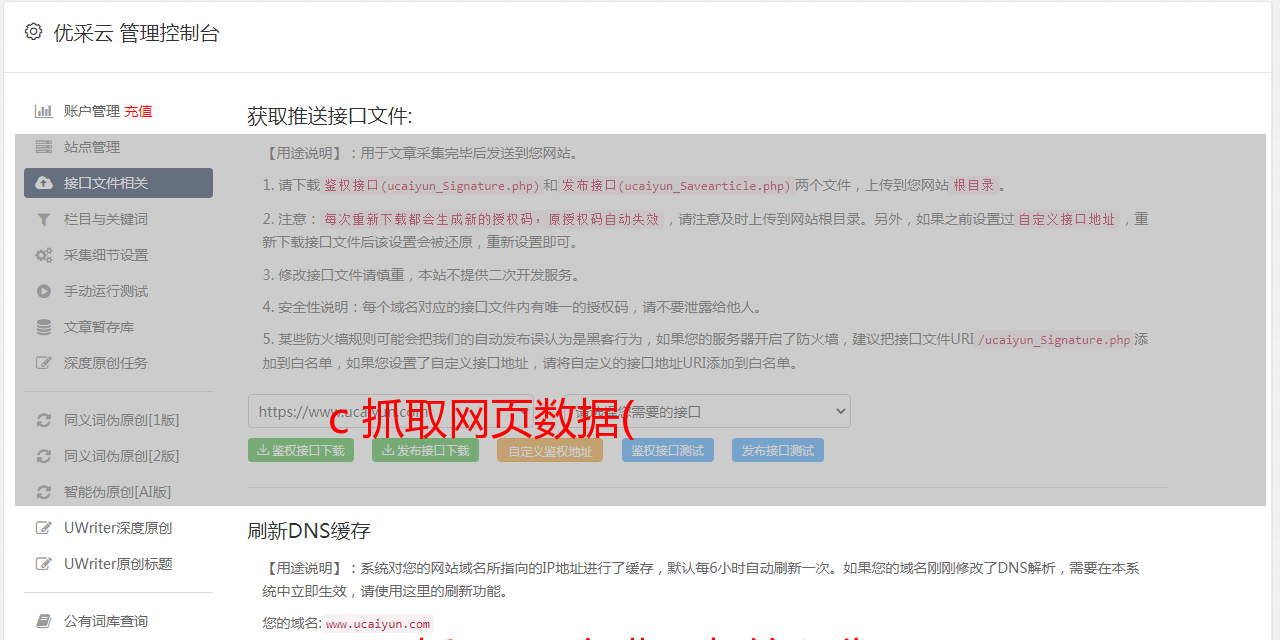Click the red 充值 link
1280x640 pixels.
pyautogui.click(x=138, y=111)
